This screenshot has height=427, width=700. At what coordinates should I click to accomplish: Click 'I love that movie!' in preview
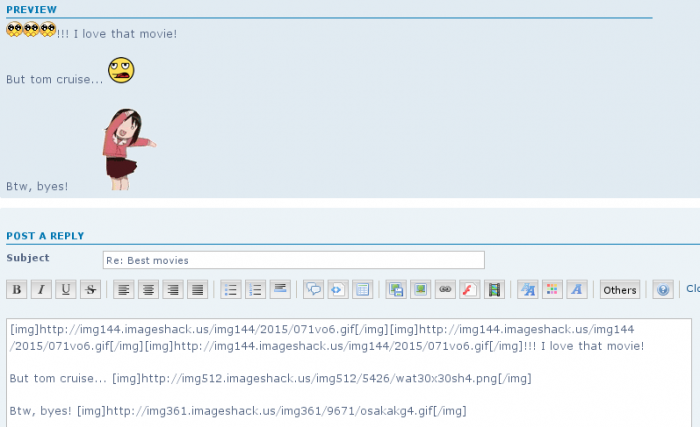click(125, 34)
